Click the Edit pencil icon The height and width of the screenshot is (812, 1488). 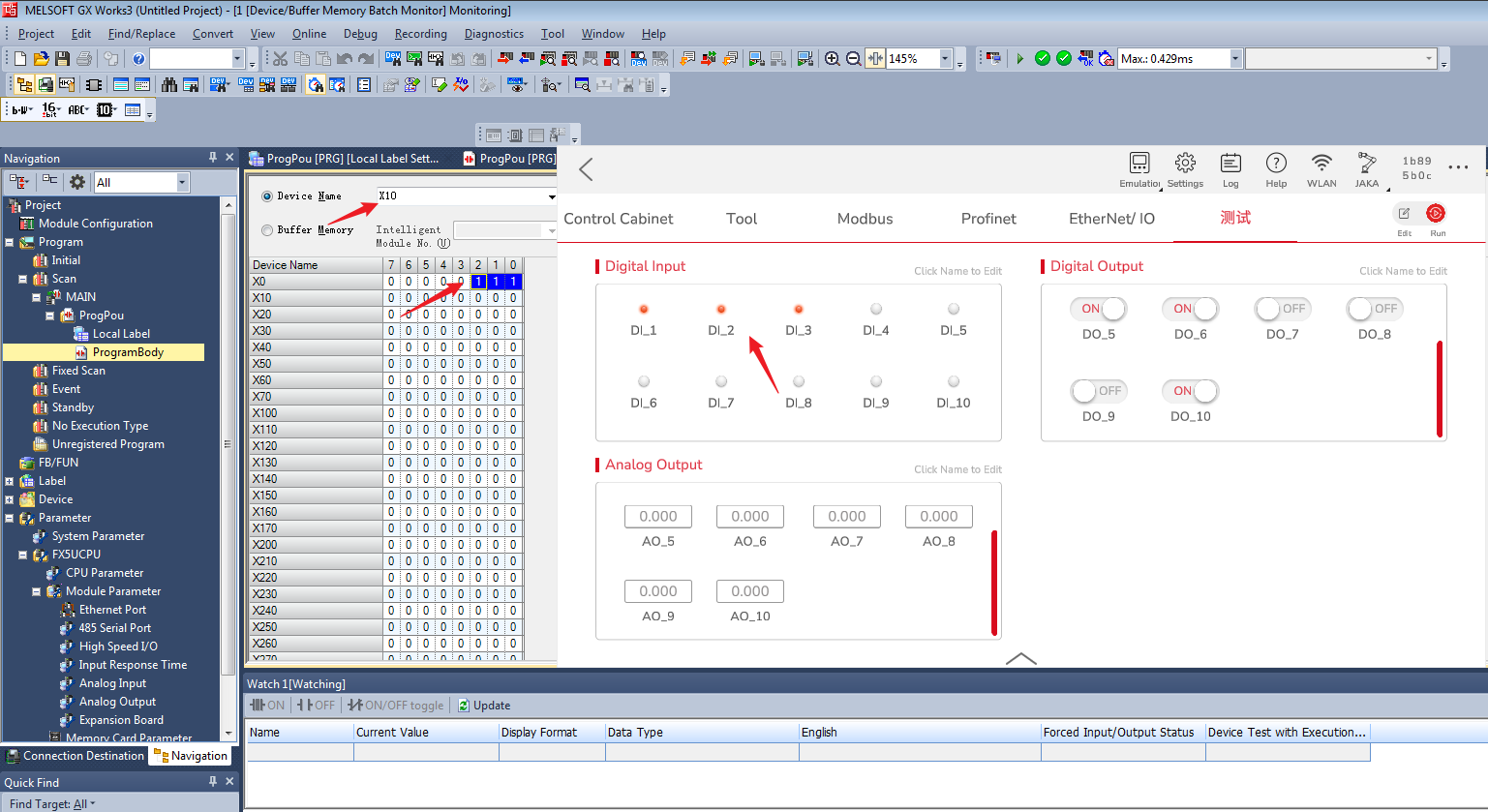click(x=1404, y=214)
